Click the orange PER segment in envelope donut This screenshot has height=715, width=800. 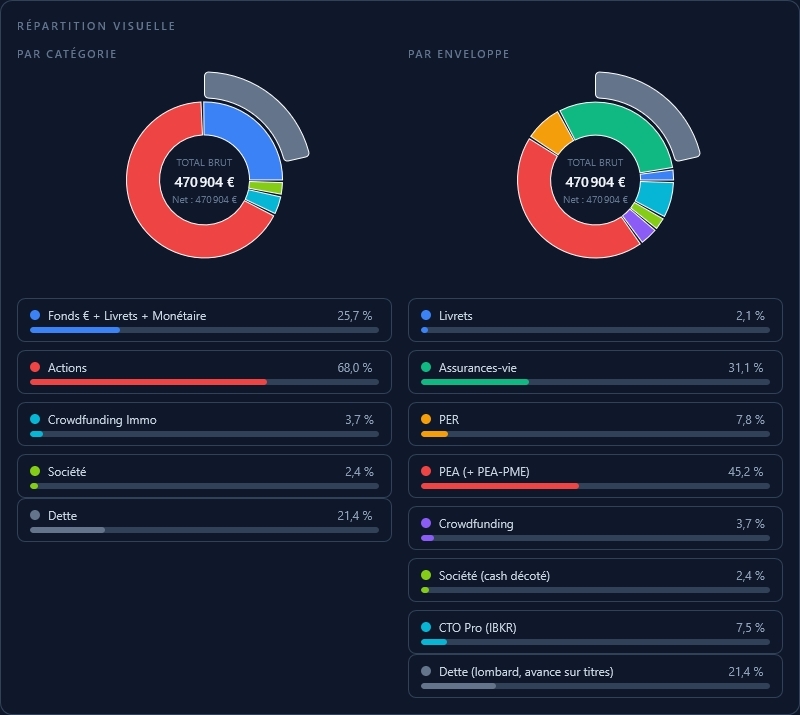tap(552, 133)
